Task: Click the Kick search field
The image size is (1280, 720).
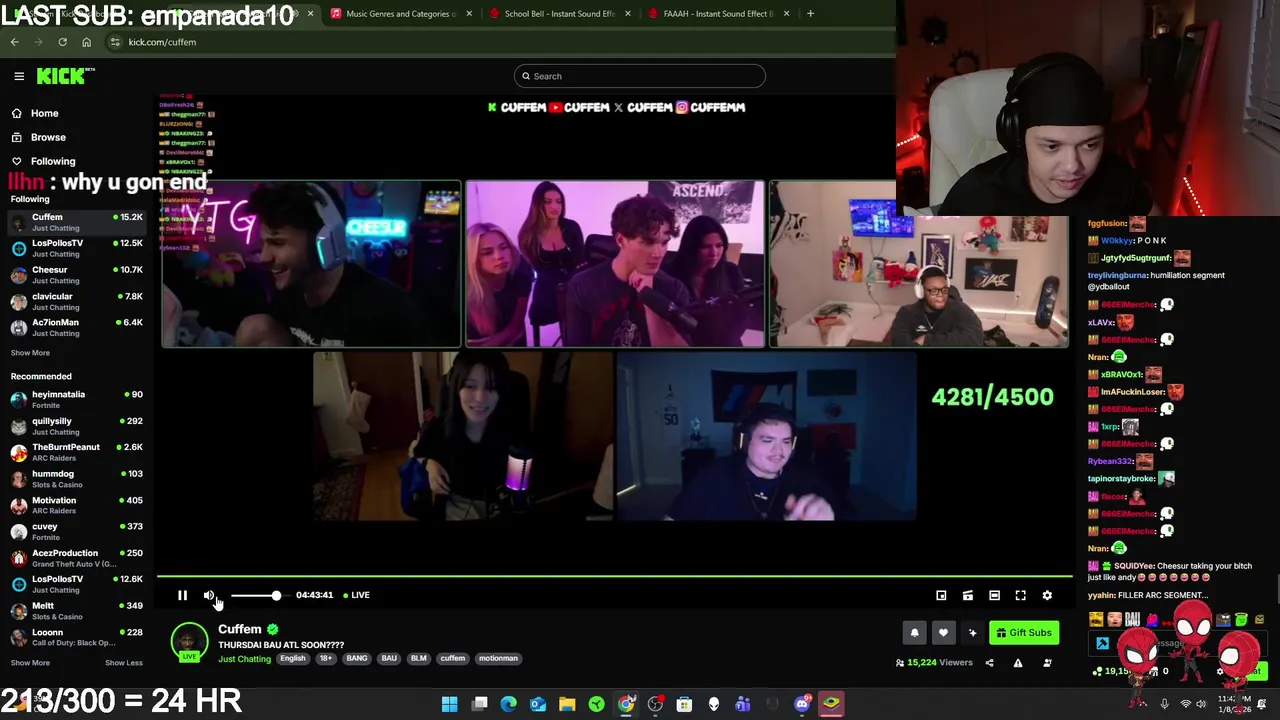Action: pyautogui.click(x=640, y=76)
